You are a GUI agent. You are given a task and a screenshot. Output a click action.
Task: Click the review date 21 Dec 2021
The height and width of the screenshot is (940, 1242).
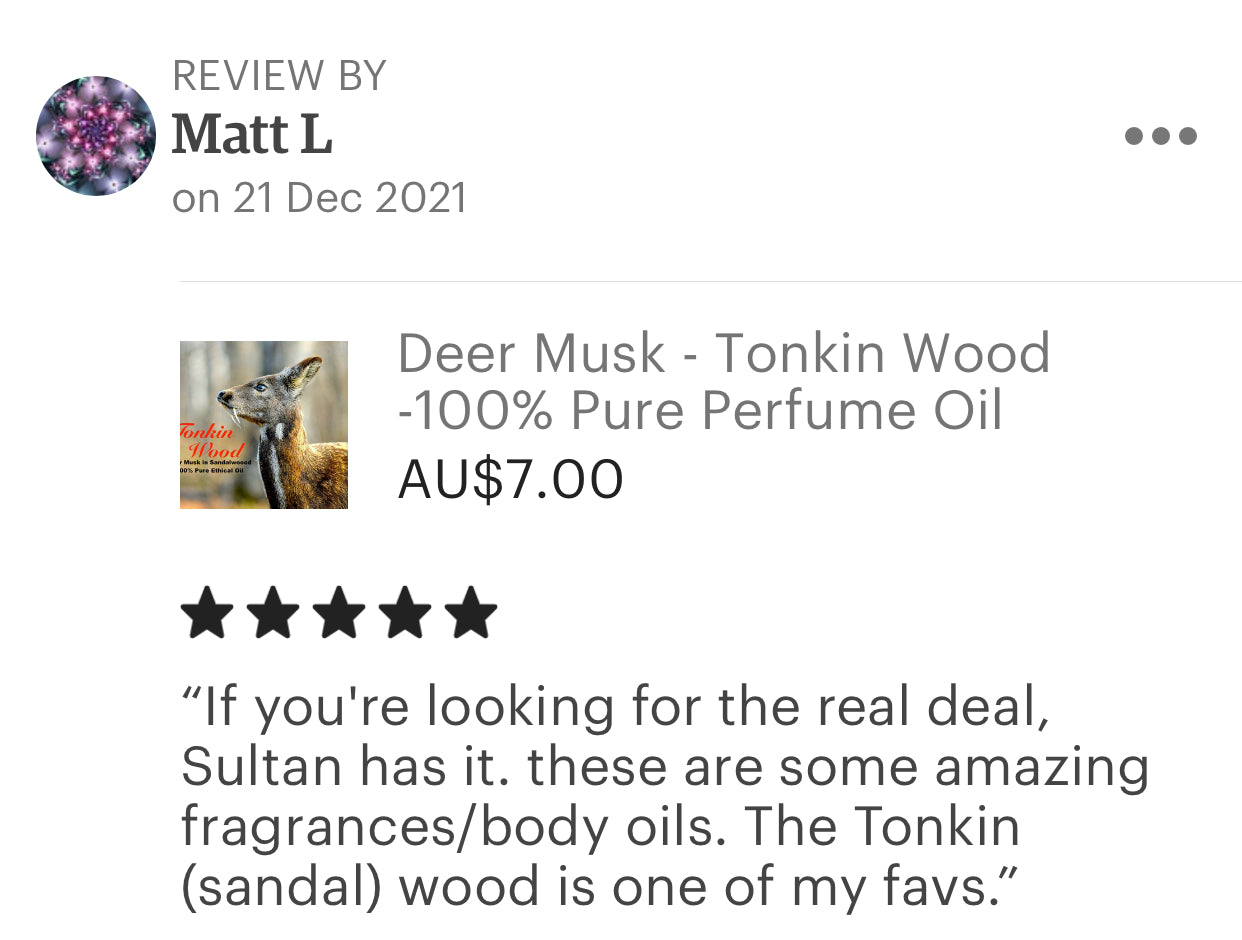(349, 197)
